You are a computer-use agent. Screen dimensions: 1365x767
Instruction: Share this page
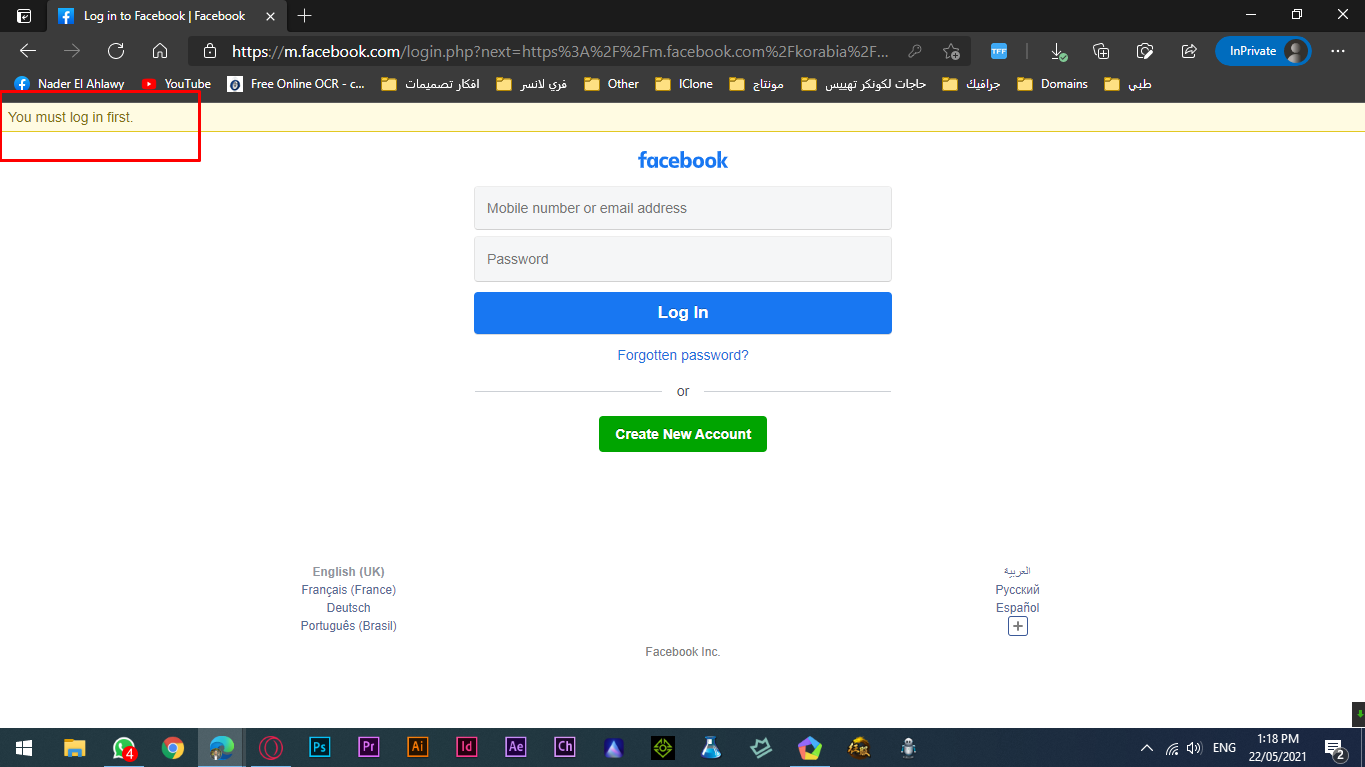tap(1189, 51)
